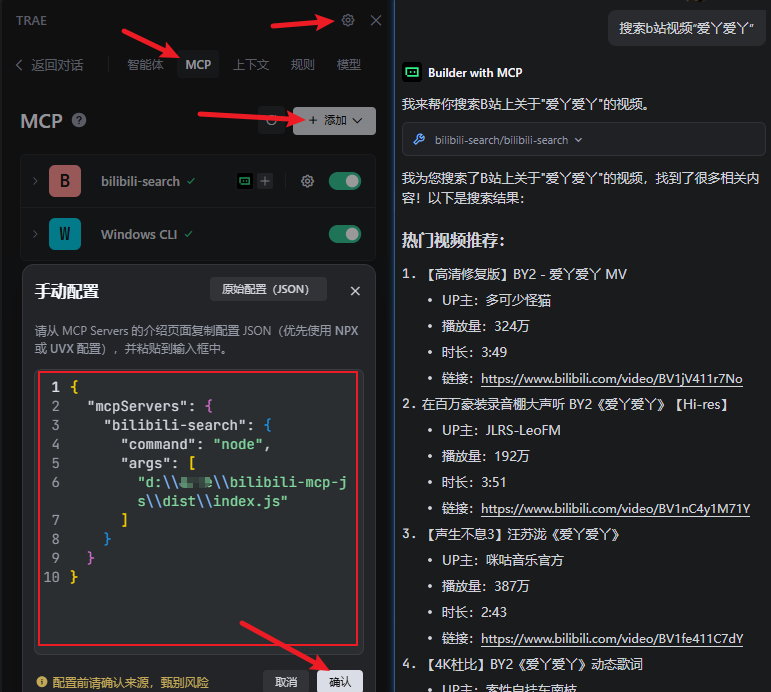Click the user message 搜索b站视频

(686, 29)
